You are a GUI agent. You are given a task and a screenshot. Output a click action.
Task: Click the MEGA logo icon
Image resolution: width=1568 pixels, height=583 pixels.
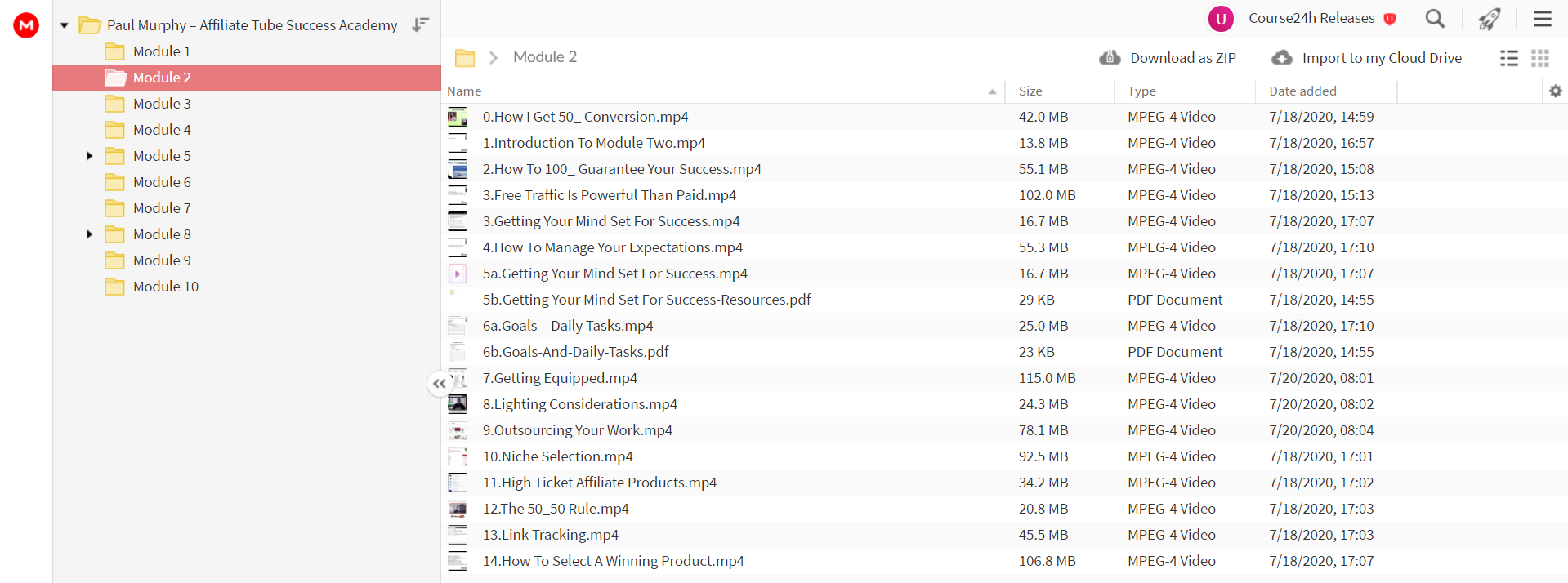coord(26,25)
